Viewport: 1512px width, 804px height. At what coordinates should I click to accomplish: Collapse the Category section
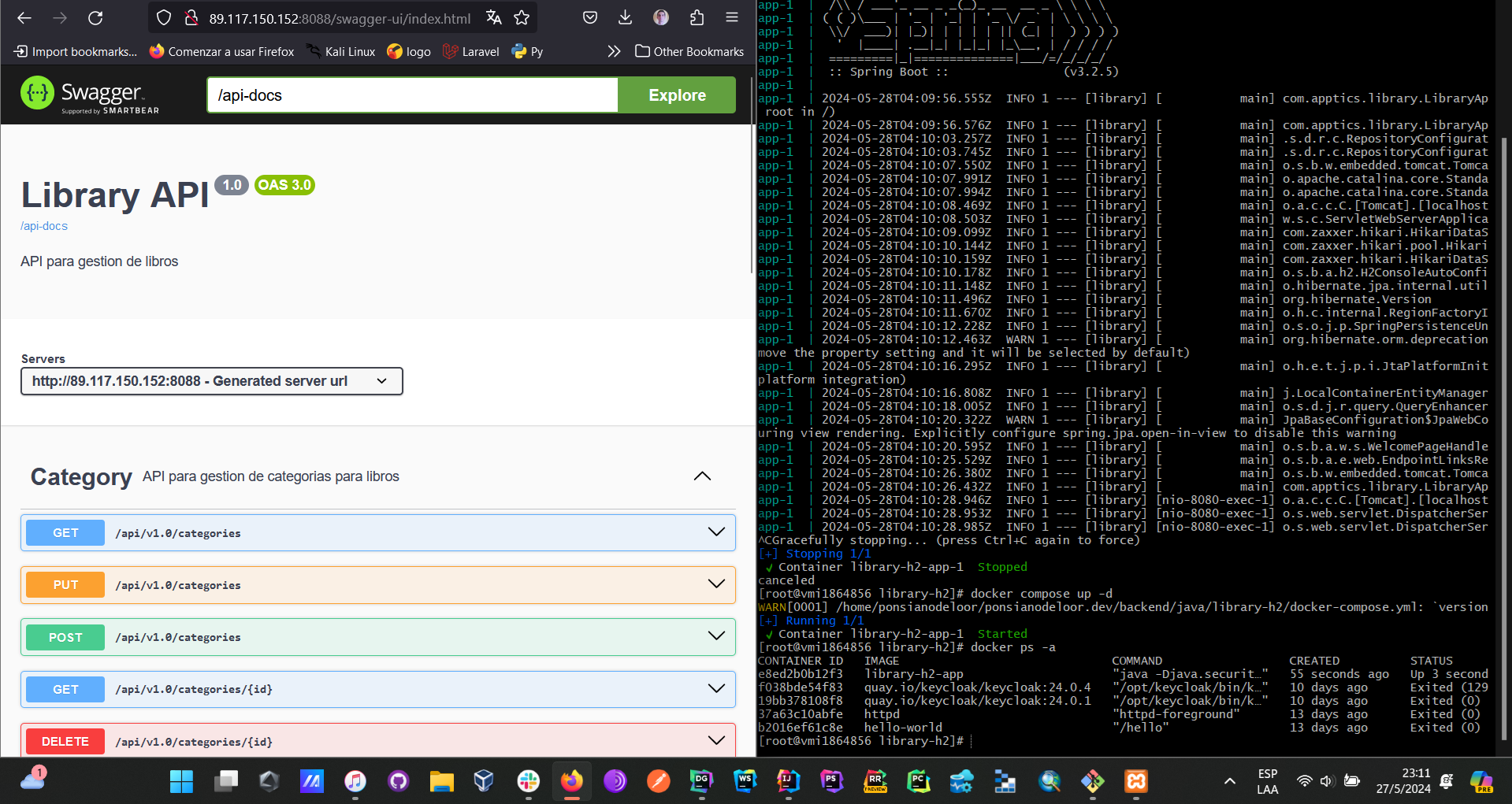pos(702,476)
